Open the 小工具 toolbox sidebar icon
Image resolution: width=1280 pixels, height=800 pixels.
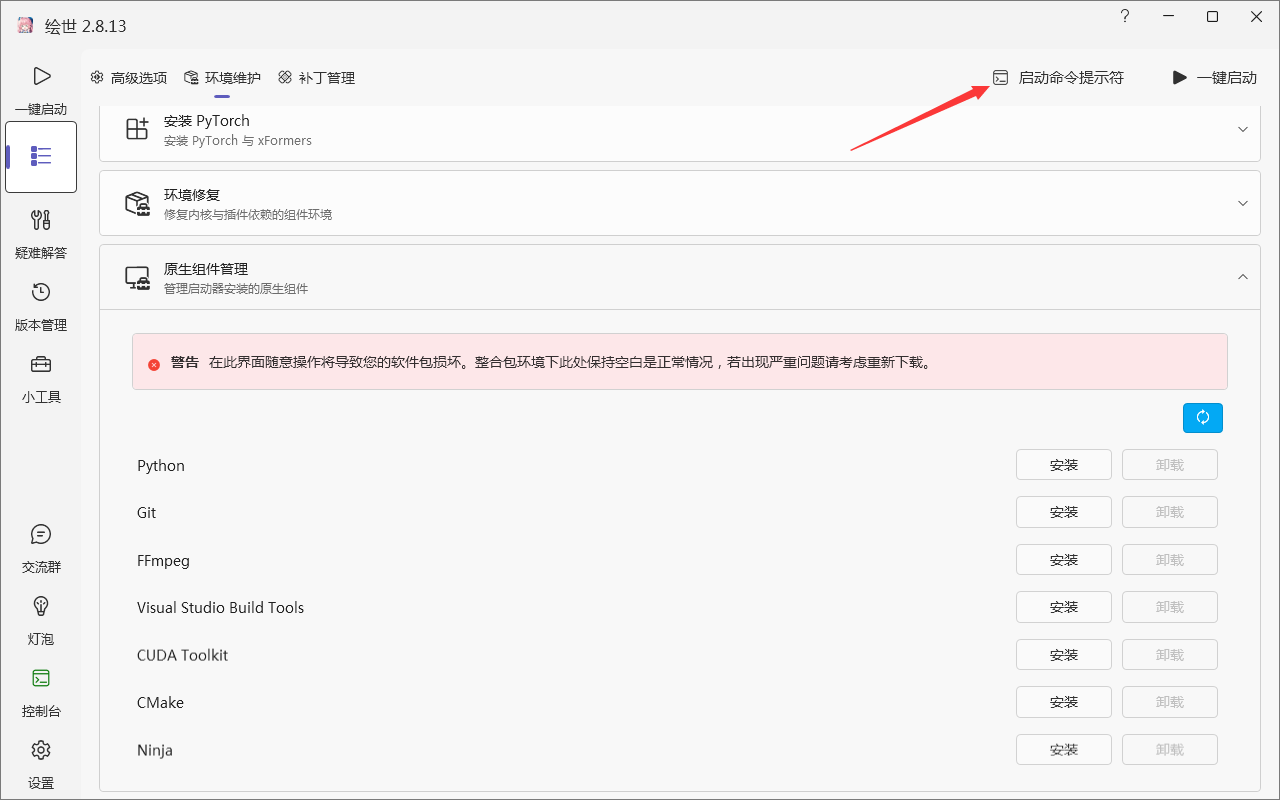(x=41, y=365)
